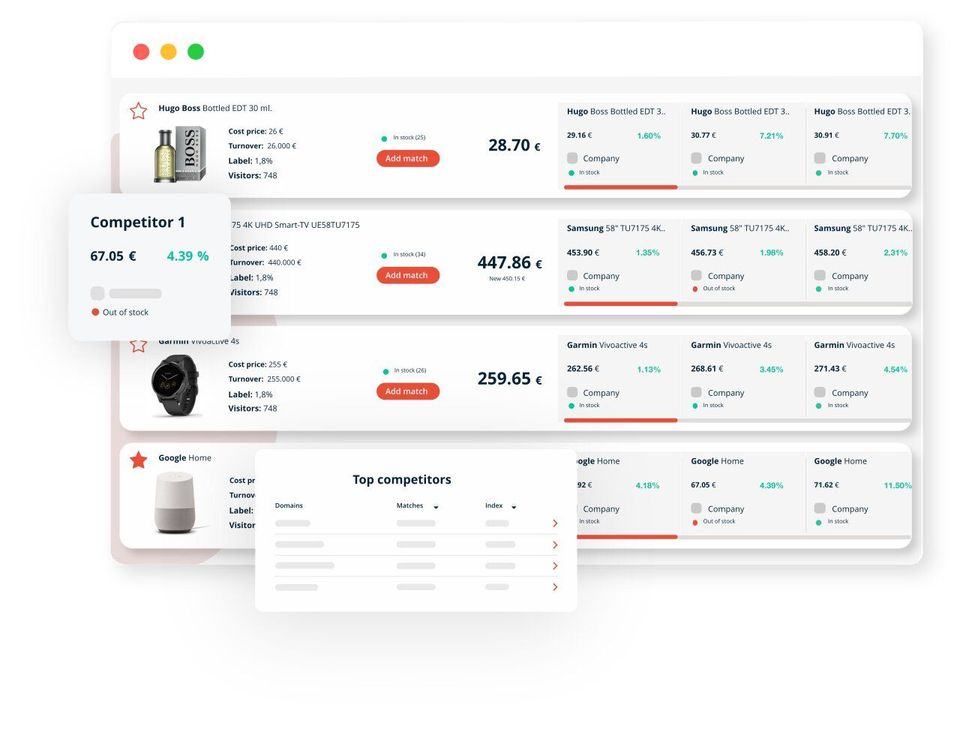
Task: Sort Top competitors by Index arrow
Action: click(514, 507)
